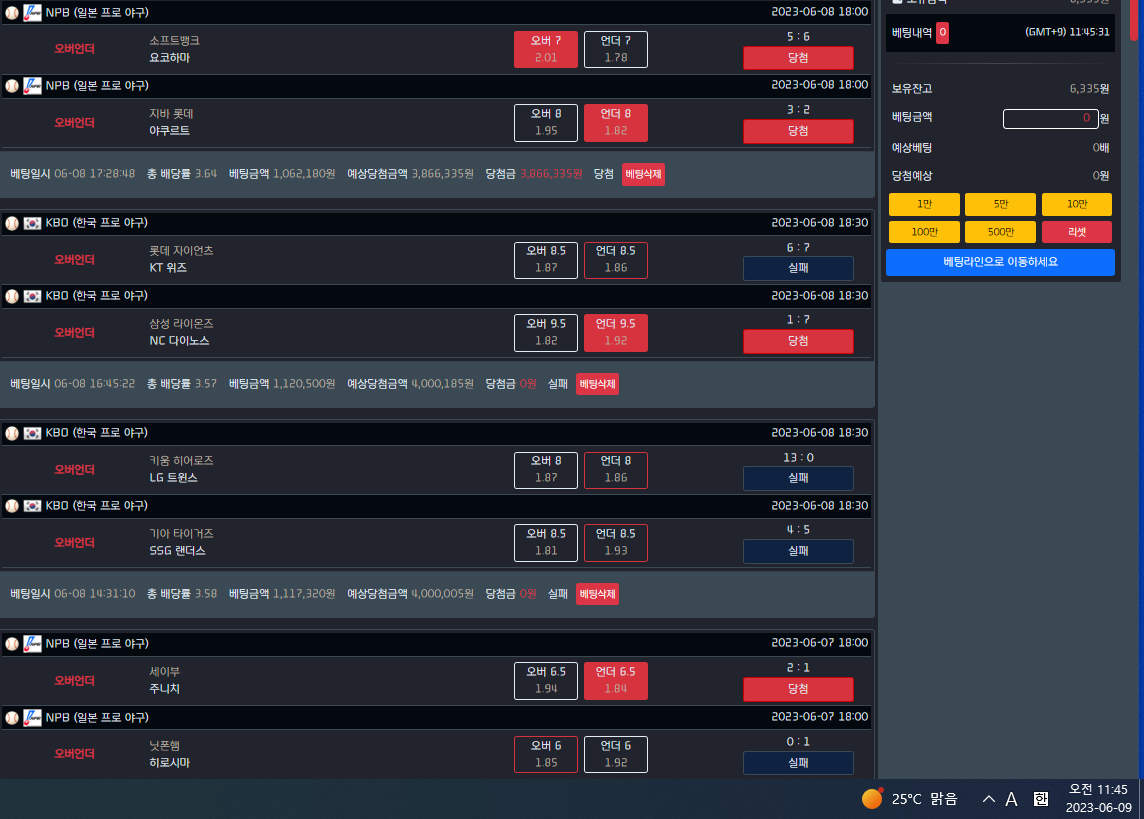The height and width of the screenshot is (819, 1144).
Task: Delete the bet placed at 06-08 16:45:22
Action: click(x=598, y=384)
